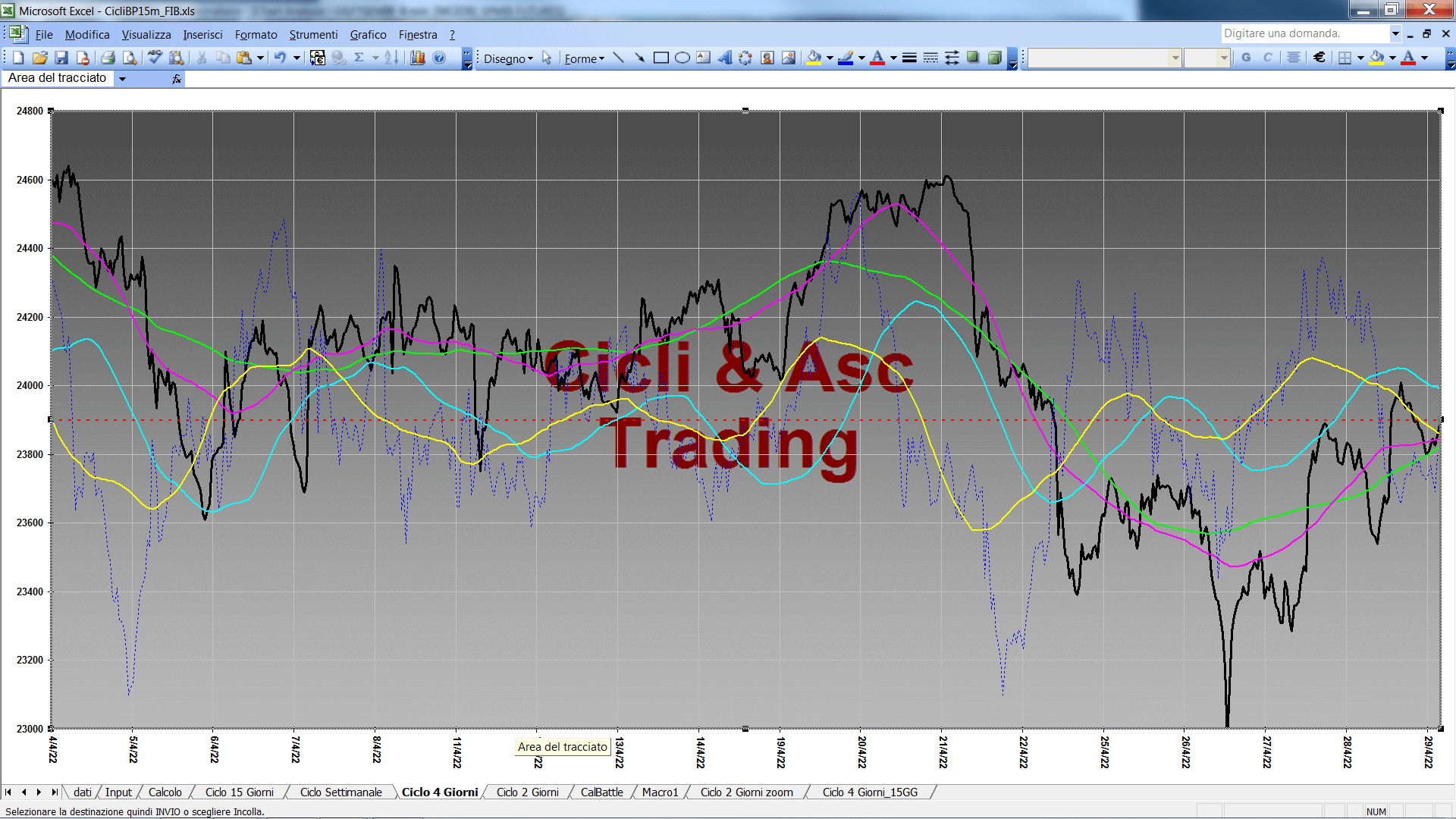1456x819 pixels.
Task: Paste with the clipboard icon
Action: 244,58
